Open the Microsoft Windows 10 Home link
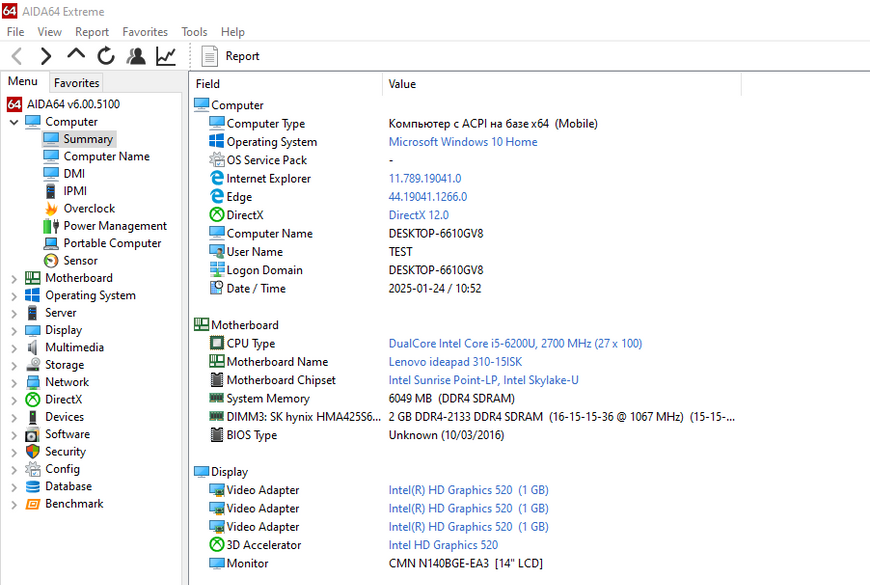 (463, 142)
